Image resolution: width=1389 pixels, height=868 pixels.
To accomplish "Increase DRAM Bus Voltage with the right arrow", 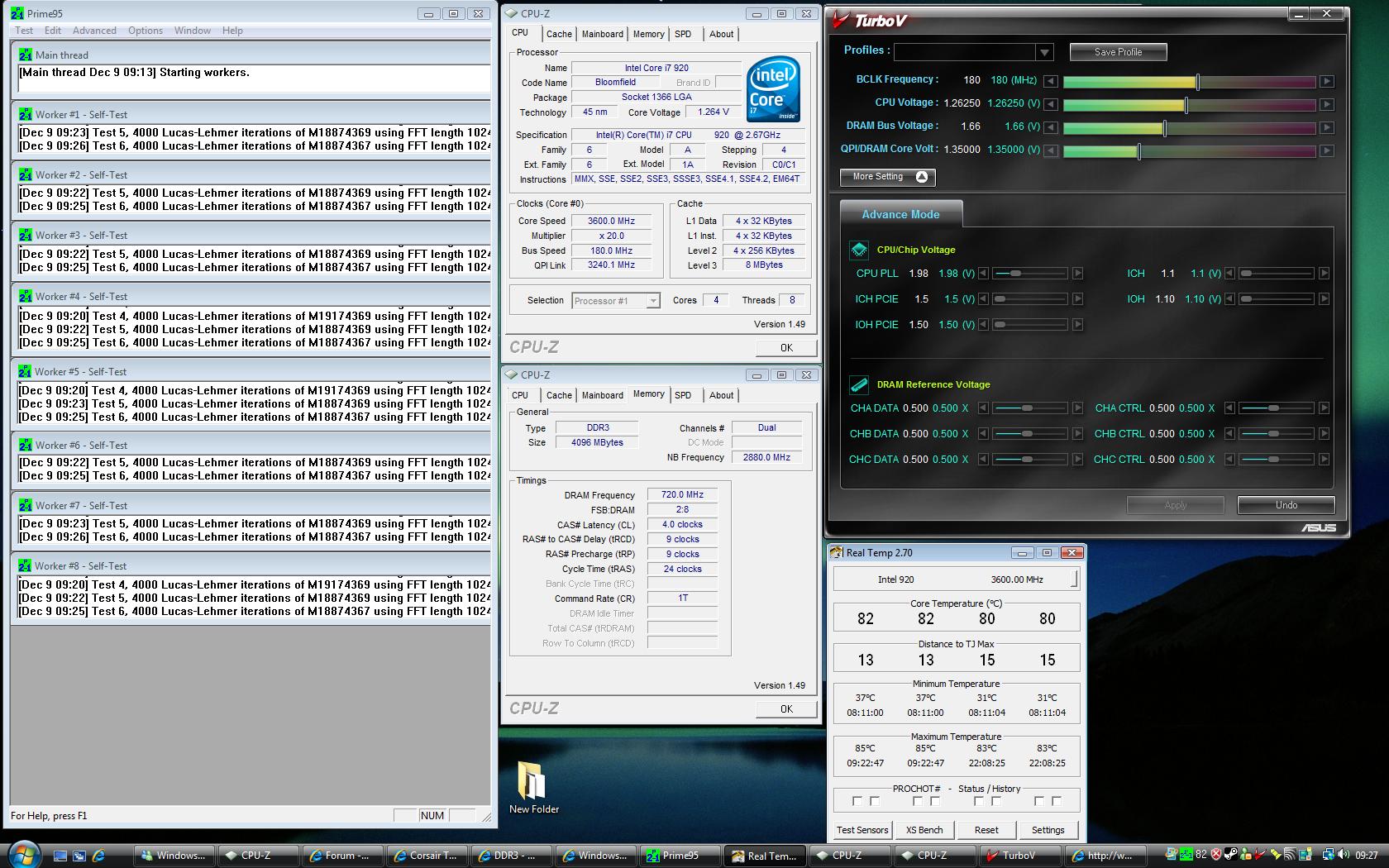I will coord(1326,127).
